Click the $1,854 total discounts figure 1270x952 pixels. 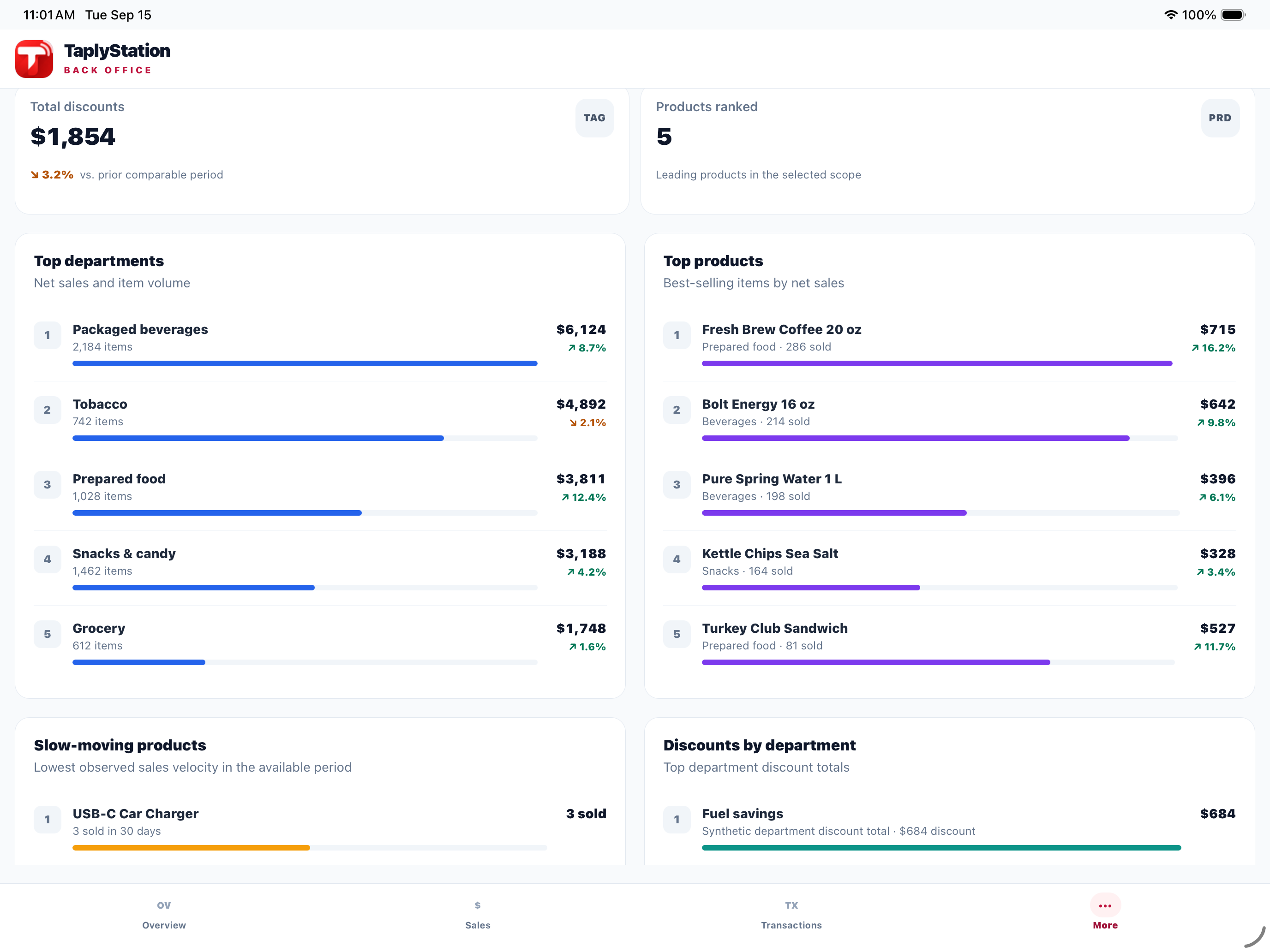73,137
